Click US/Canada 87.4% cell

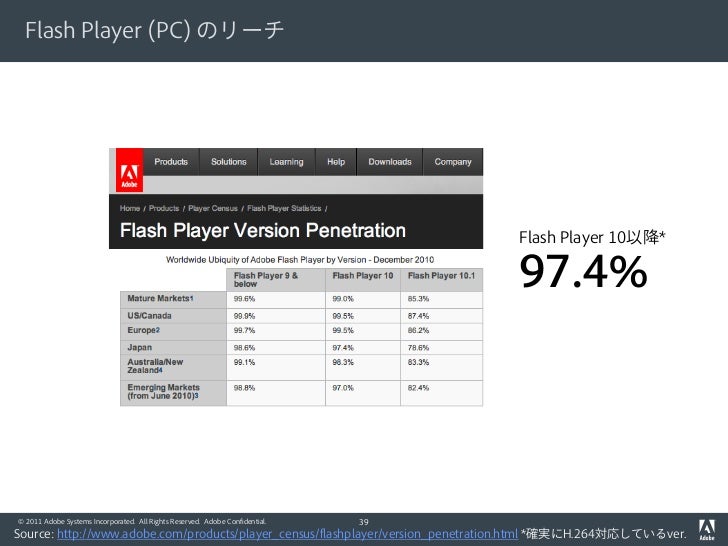[x=442, y=316]
